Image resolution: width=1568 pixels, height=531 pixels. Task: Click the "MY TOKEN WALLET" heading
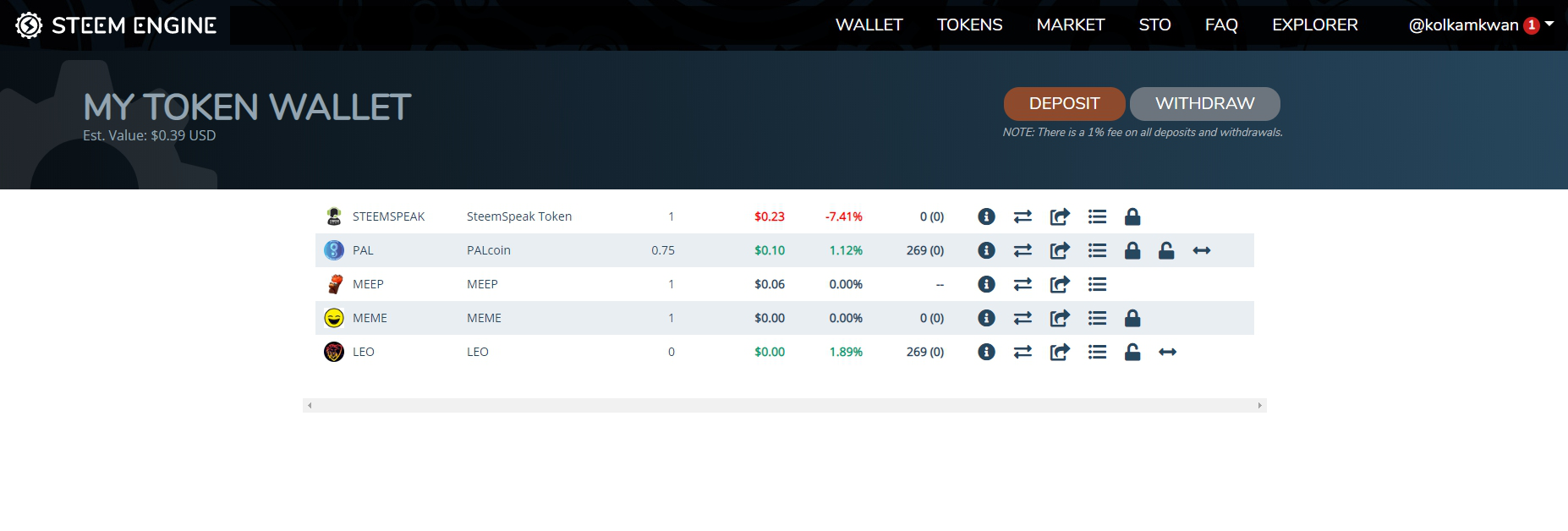point(247,107)
